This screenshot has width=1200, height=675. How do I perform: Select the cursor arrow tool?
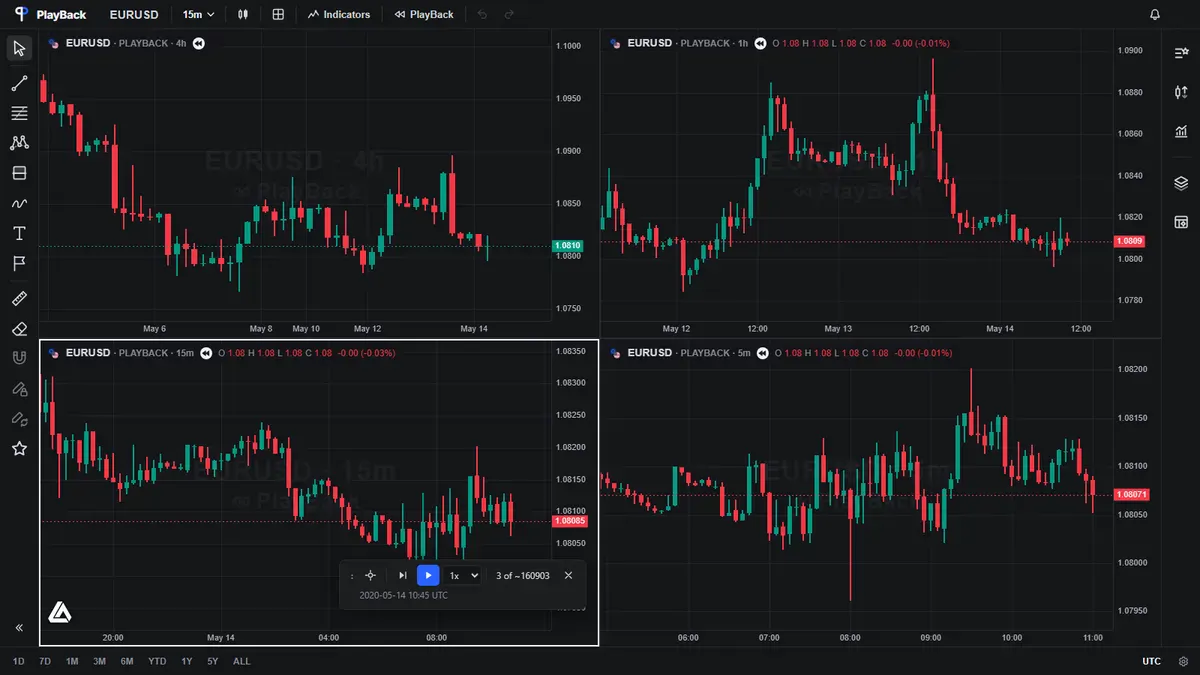[19, 48]
